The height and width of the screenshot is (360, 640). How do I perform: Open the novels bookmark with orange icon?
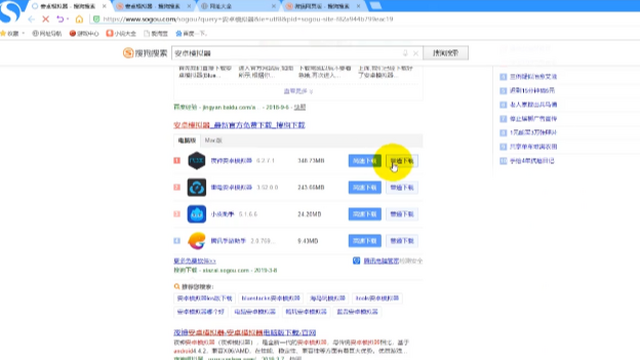coord(121,33)
